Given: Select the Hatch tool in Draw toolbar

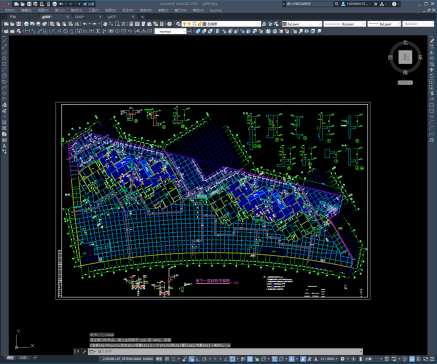Looking at the screenshot, I should point(4,122).
